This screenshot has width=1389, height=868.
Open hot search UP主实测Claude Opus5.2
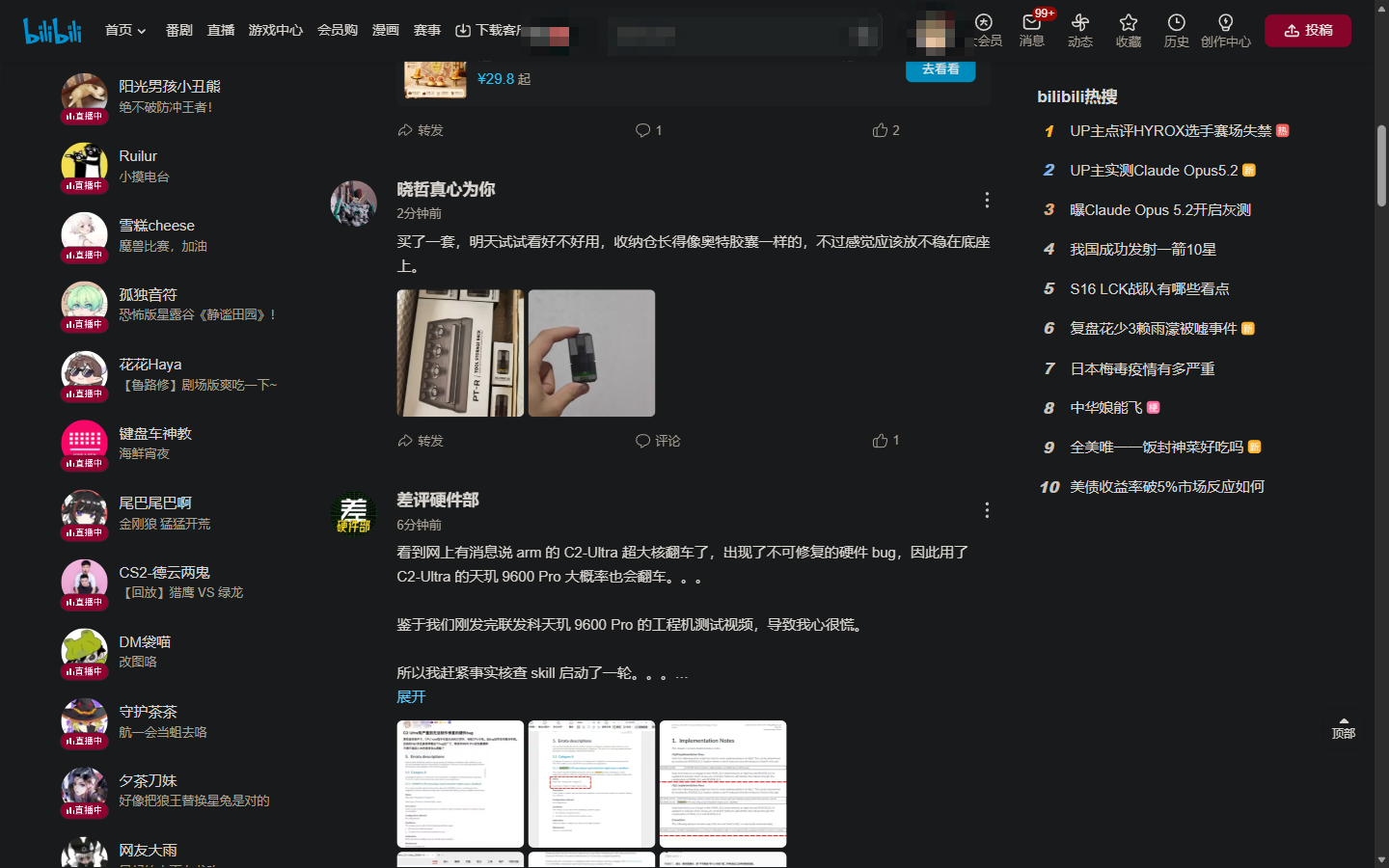(x=1154, y=171)
